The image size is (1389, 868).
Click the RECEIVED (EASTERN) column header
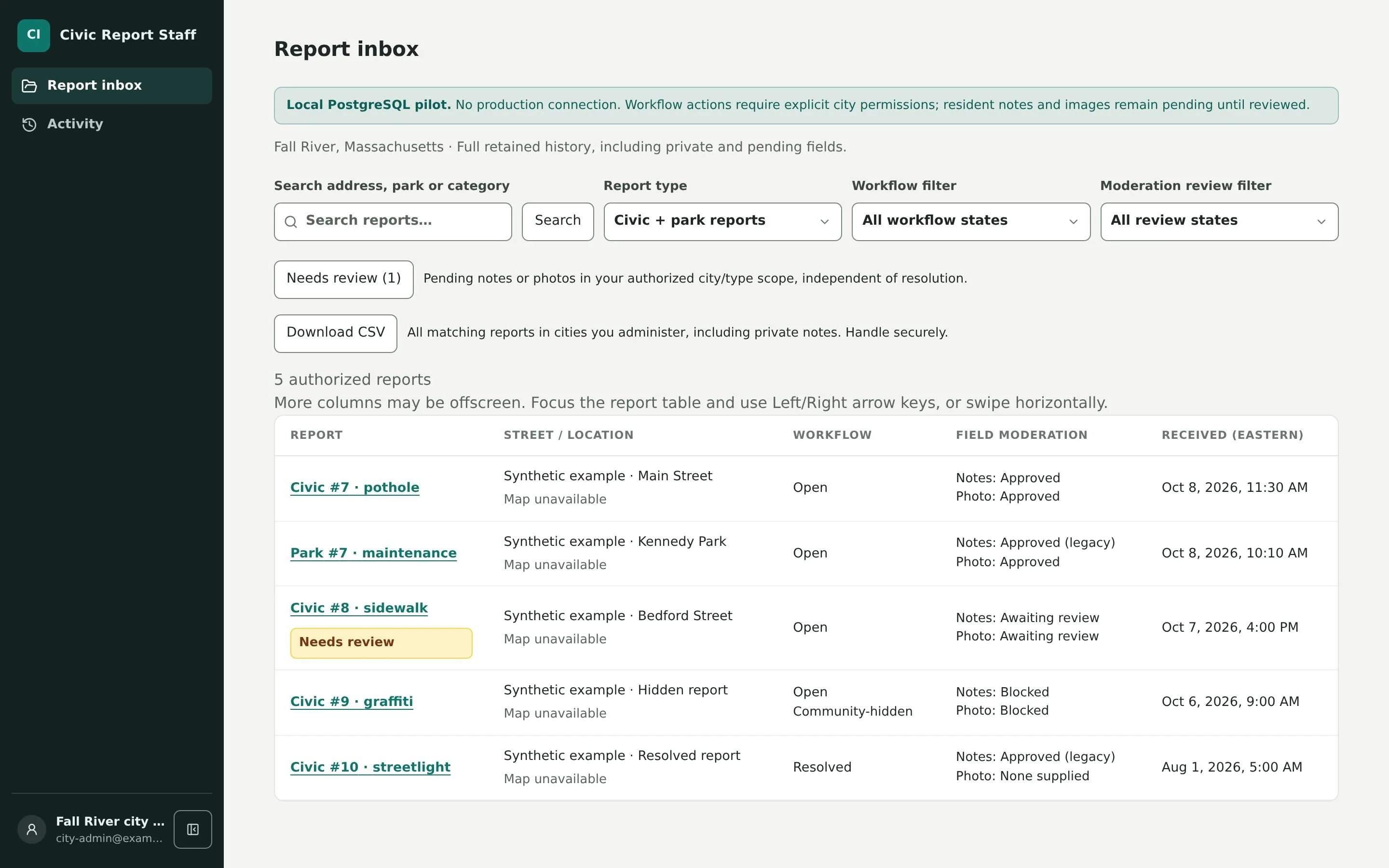coord(1232,435)
